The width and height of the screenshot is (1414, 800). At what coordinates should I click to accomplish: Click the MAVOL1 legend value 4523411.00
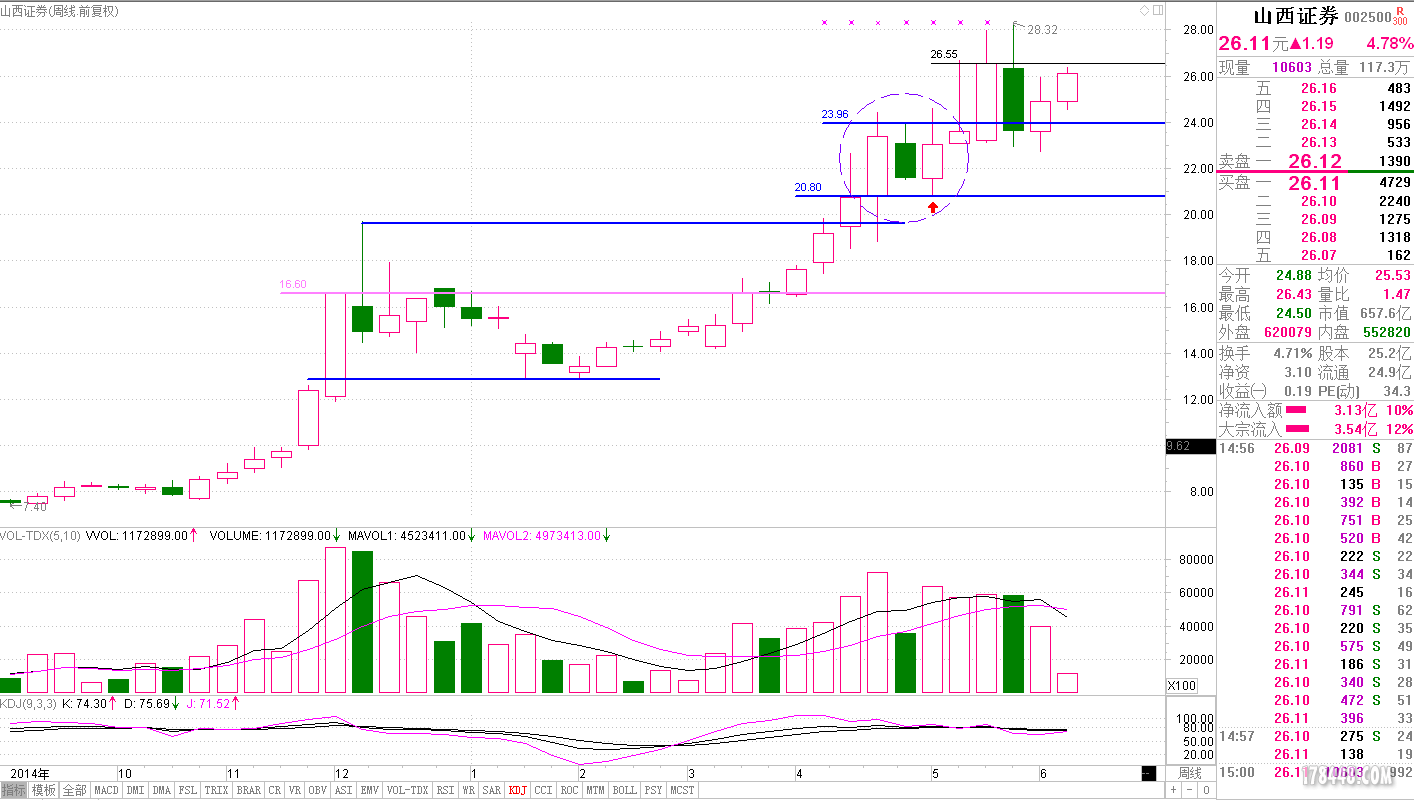click(x=433, y=536)
